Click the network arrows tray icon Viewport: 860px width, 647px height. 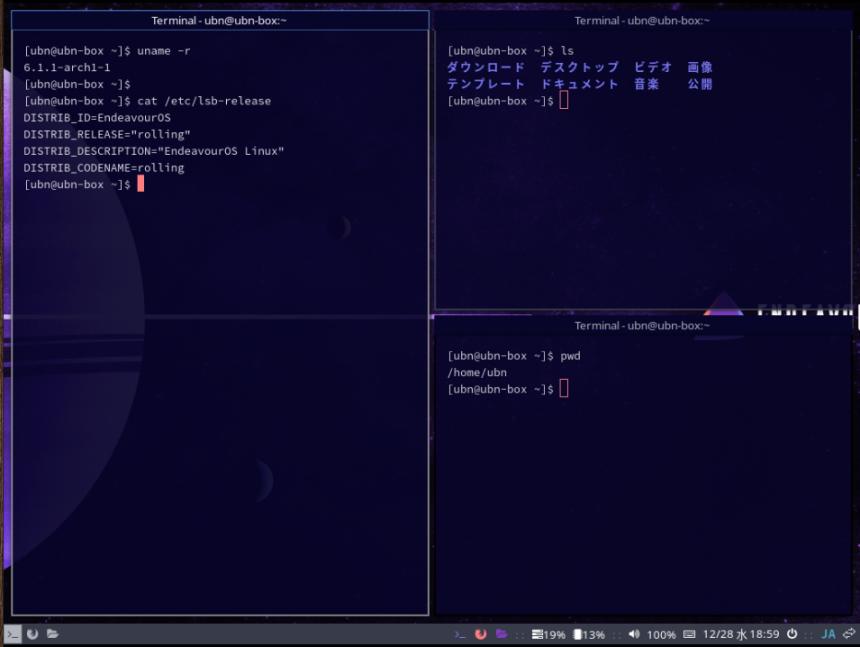click(x=849, y=634)
